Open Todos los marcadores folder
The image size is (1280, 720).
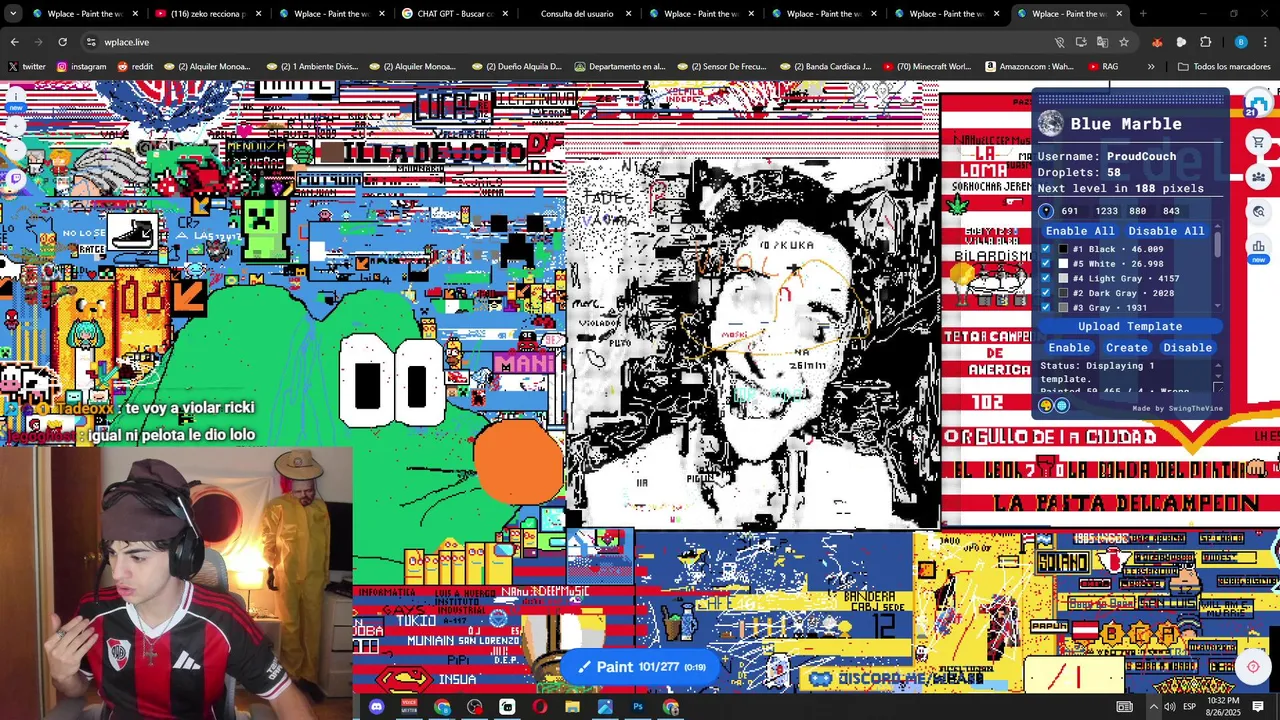(1224, 67)
